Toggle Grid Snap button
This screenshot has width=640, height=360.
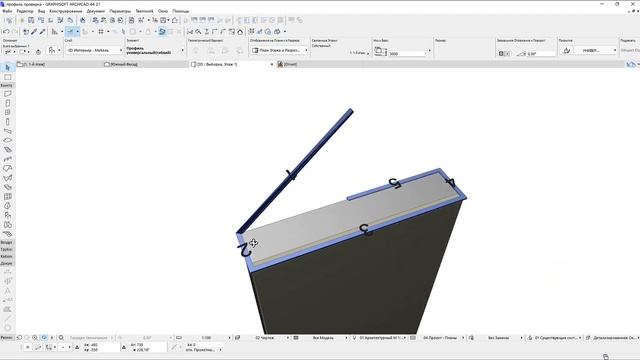pos(101,31)
